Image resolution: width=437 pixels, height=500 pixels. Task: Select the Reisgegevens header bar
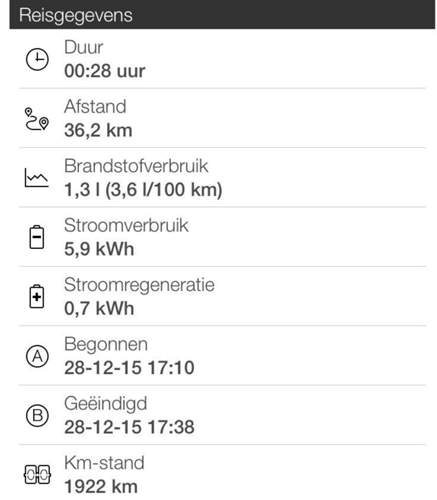pos(222,14)
